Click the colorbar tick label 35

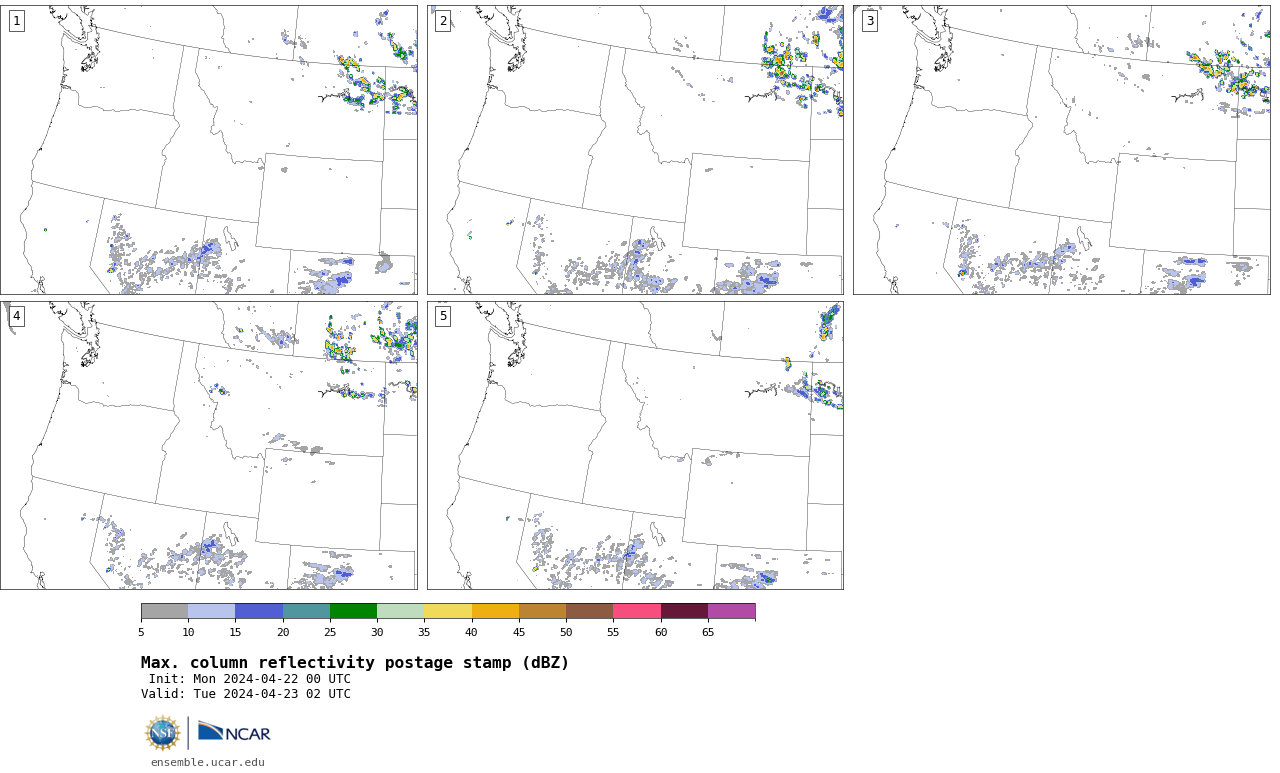coord(424,632)
